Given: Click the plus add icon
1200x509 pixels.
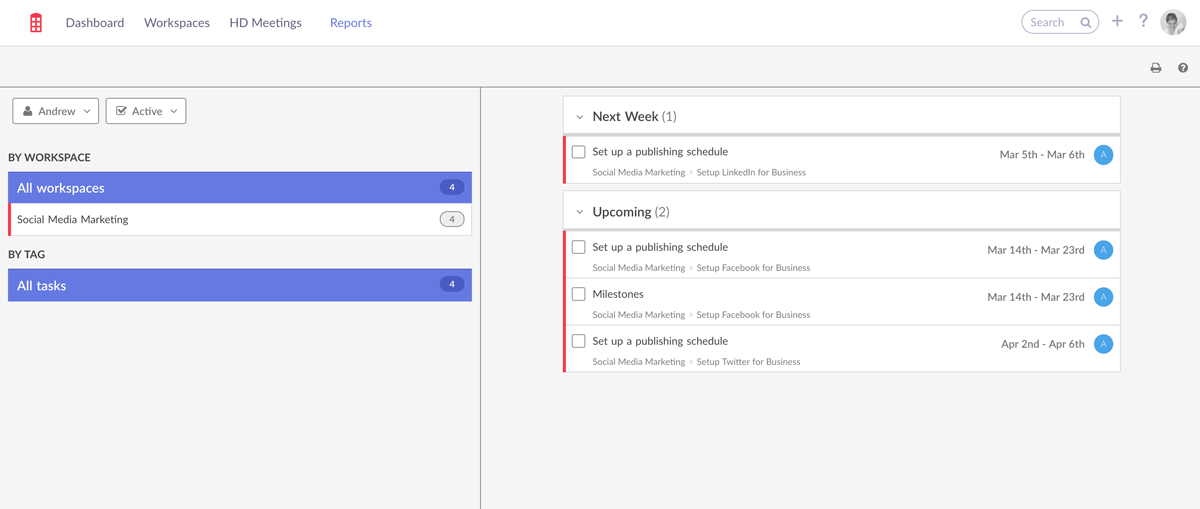Looking at the screenshot, I should pos(1117,21).
